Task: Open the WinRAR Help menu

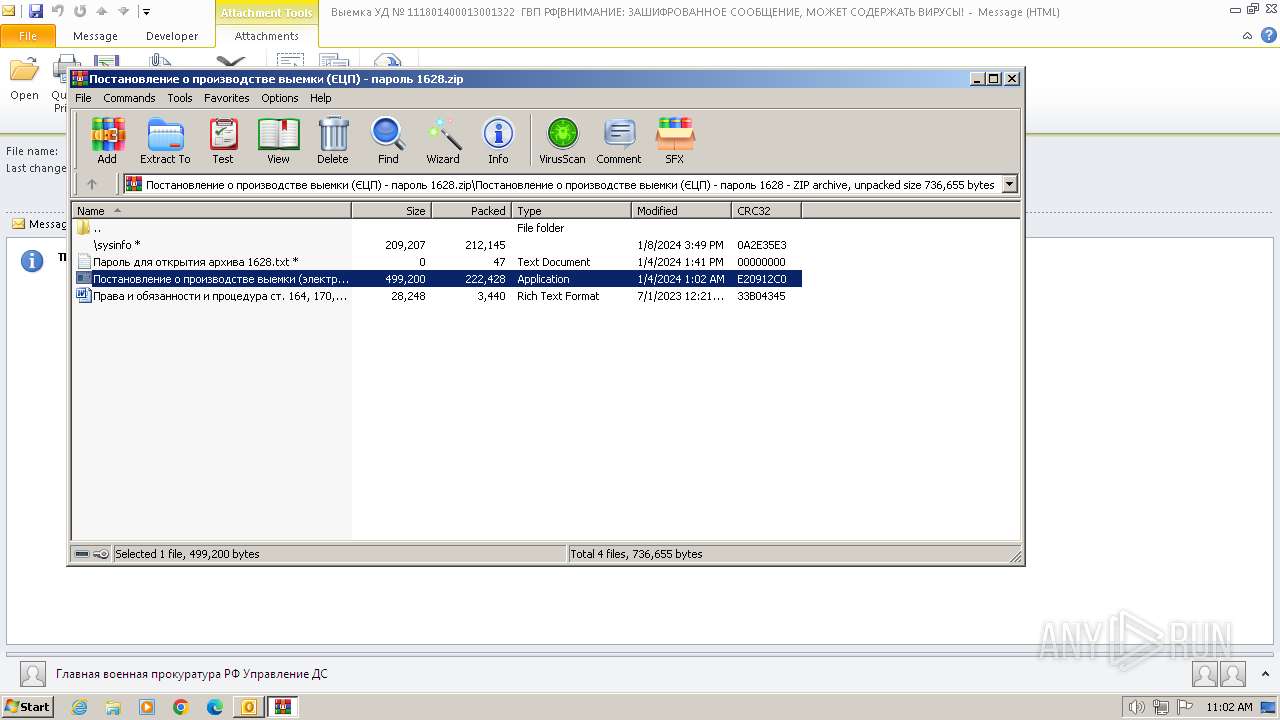Action: coord(320,98)
